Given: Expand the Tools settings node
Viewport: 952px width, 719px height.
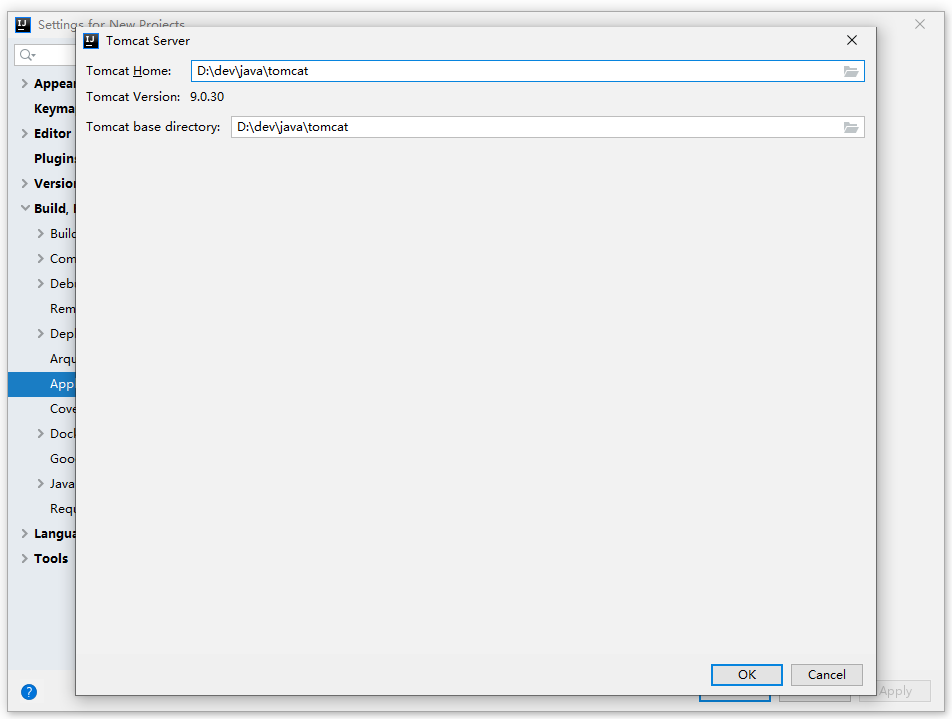Looking at the screenshot, I should [x=25, y=559].
